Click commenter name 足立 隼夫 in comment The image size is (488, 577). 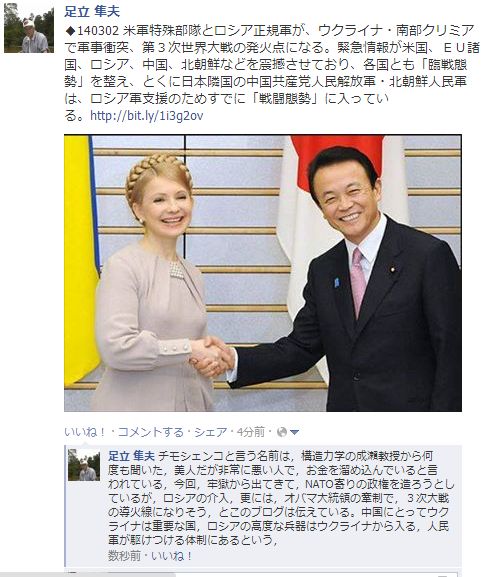pyautogui.click(x=131, y=456)
